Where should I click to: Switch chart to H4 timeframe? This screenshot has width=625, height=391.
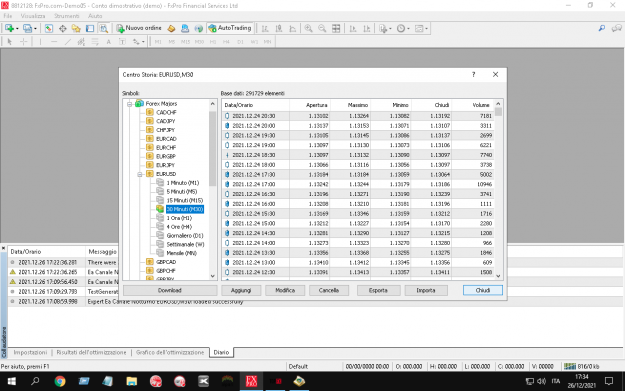click(x=226, y=41)
